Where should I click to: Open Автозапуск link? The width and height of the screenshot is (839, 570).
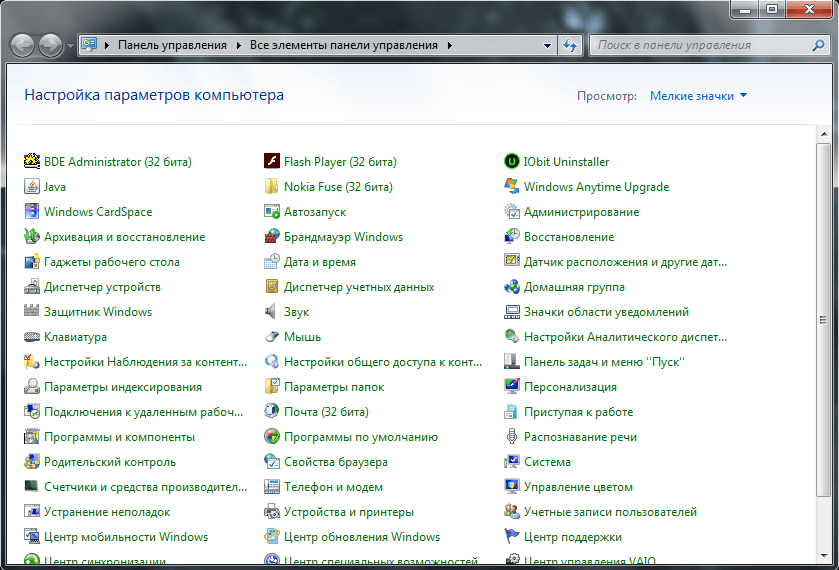coord(315,211)
